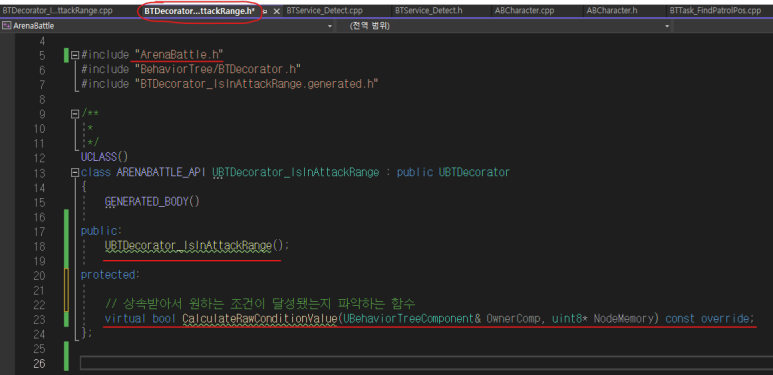Image resolution: width=773 pixels, height=375 pixels.
Task: Click line number 12 in the gutter
Action: click(x=38, y=158)
